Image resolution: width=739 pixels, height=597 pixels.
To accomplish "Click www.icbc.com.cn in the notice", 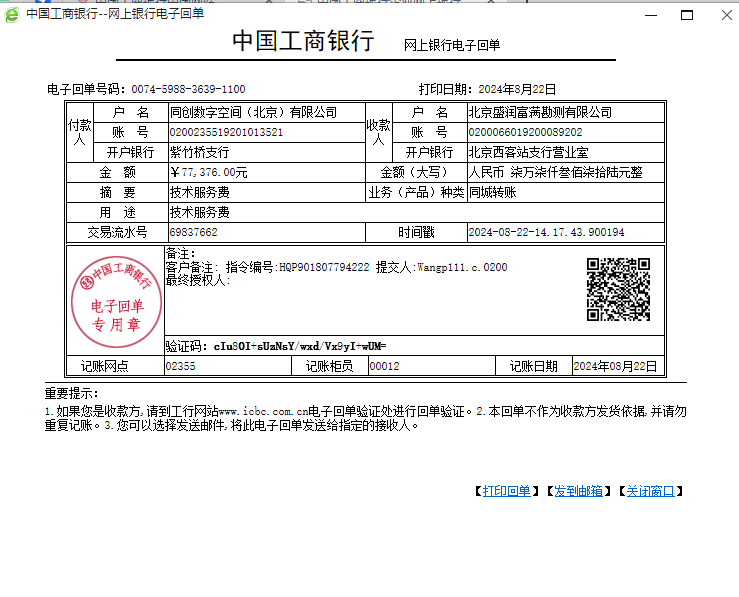I will [263, 412].
